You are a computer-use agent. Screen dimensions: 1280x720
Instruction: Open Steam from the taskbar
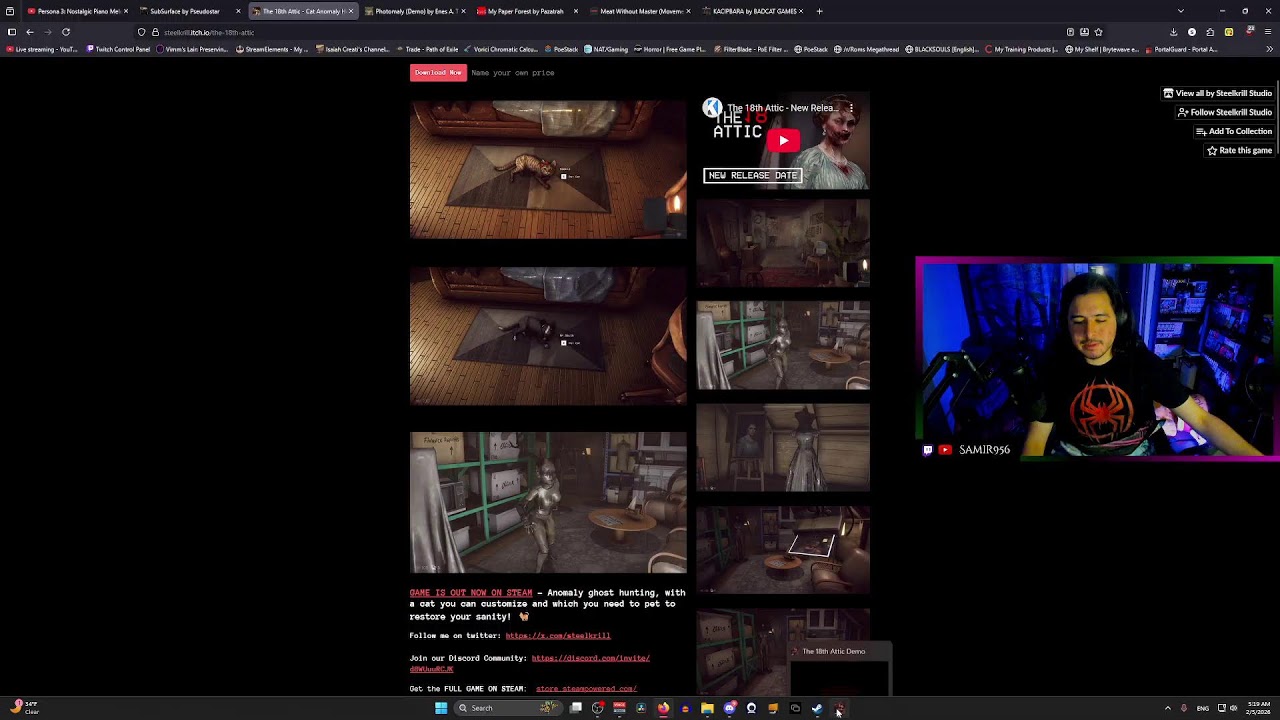pos(817,708)
